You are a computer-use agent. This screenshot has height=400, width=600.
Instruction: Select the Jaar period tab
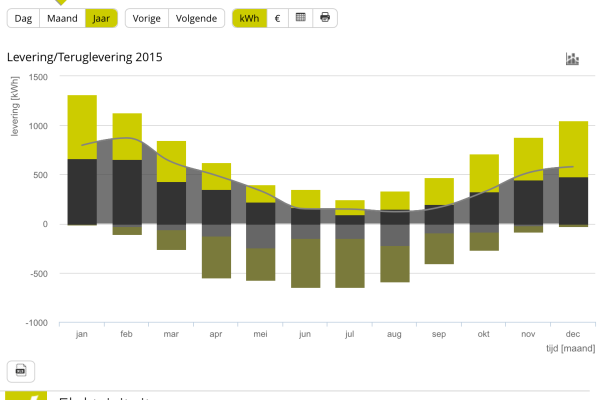101,18
